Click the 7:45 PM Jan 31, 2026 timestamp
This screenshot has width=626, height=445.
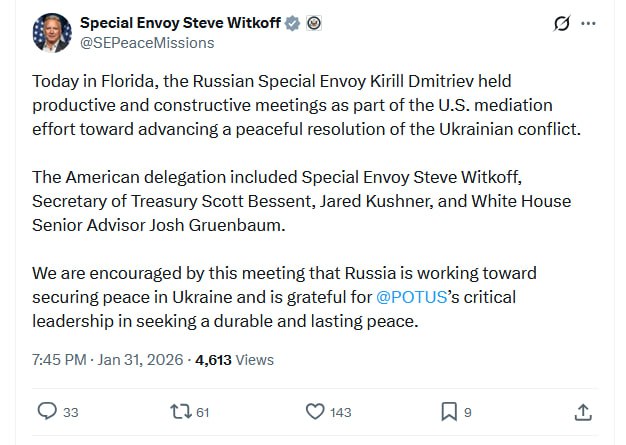click(x=109, y=360)
